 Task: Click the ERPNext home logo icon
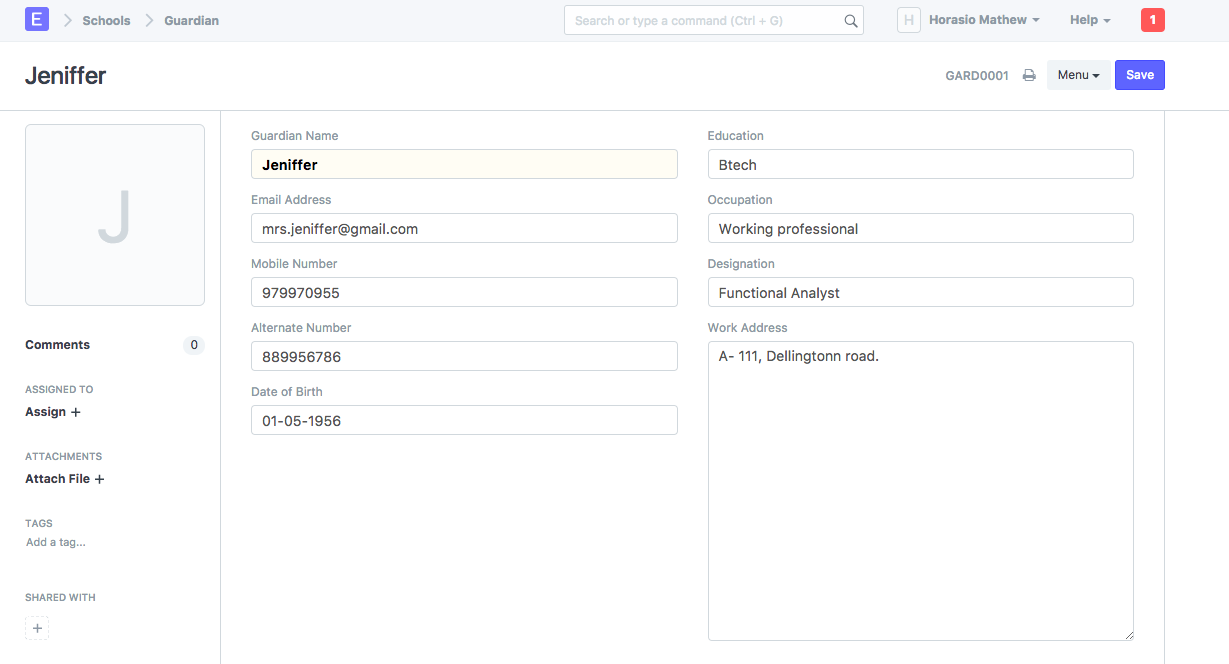[37, 19]
